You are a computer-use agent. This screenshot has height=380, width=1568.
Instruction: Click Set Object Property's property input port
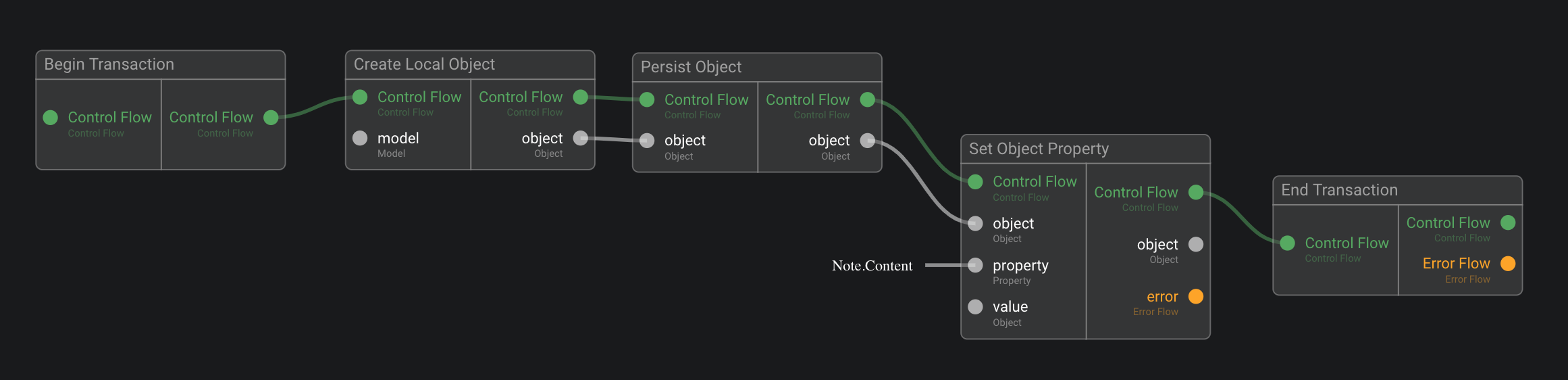(975, 266)
